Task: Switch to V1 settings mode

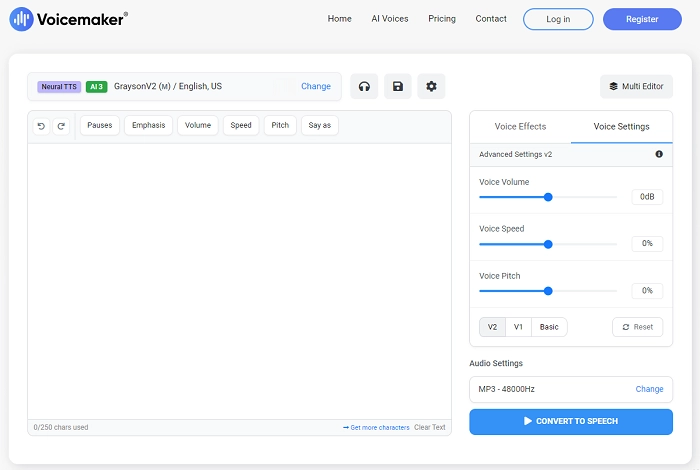Action: click(x=518, y=327)
